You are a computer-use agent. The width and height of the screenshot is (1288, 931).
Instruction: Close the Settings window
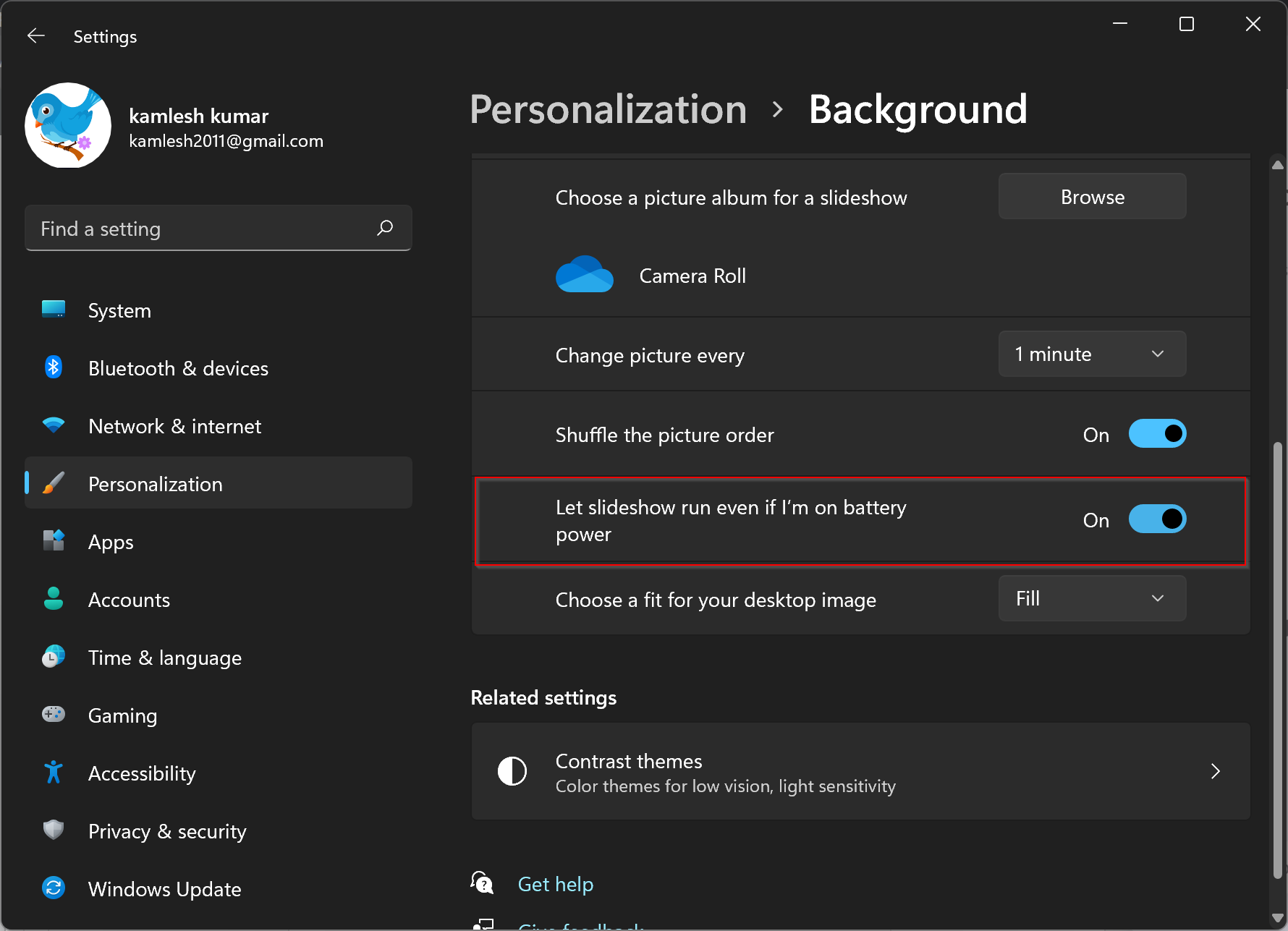coord(1253,24)
